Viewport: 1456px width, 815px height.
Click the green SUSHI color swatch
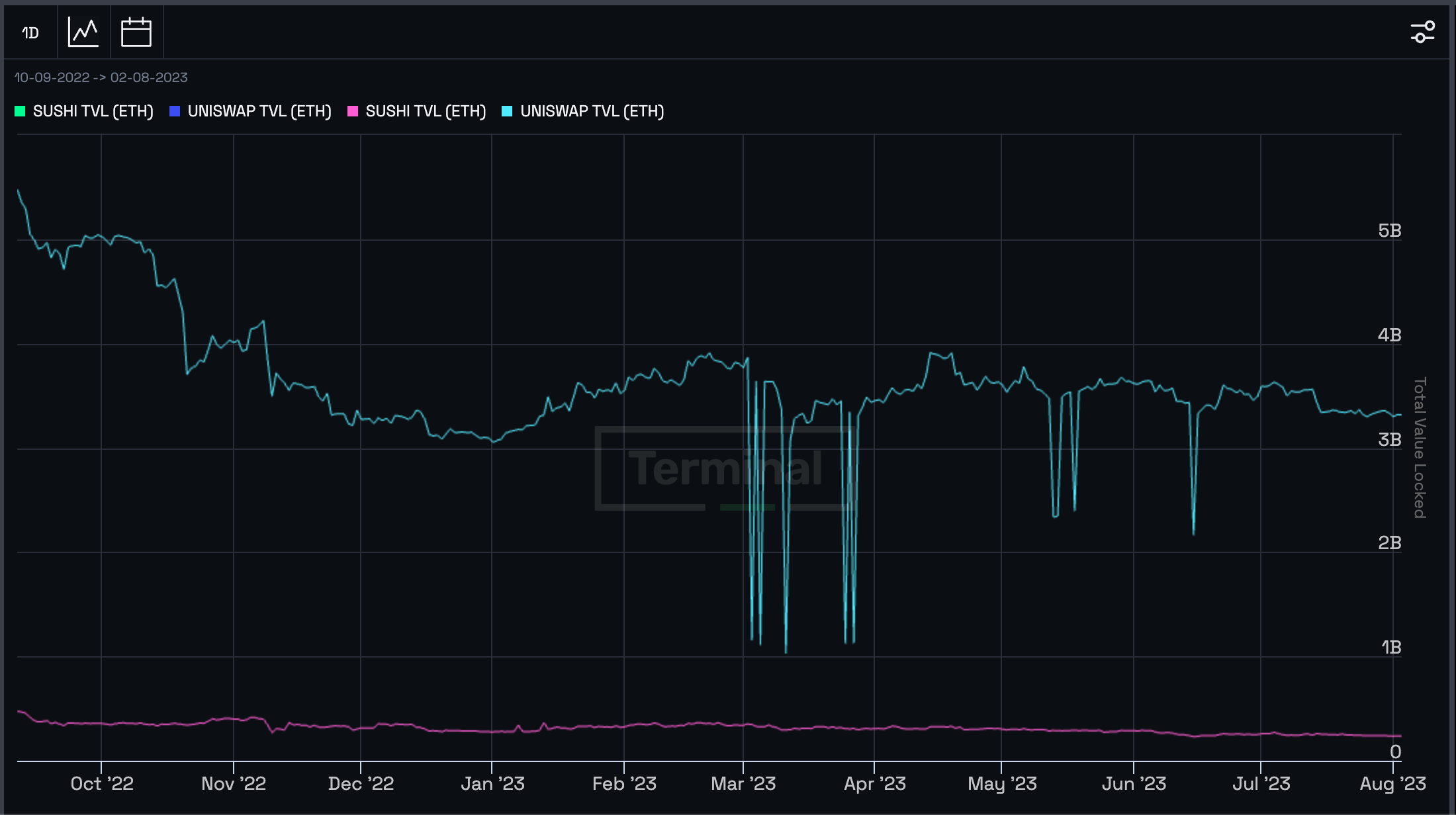pos(20,111)
